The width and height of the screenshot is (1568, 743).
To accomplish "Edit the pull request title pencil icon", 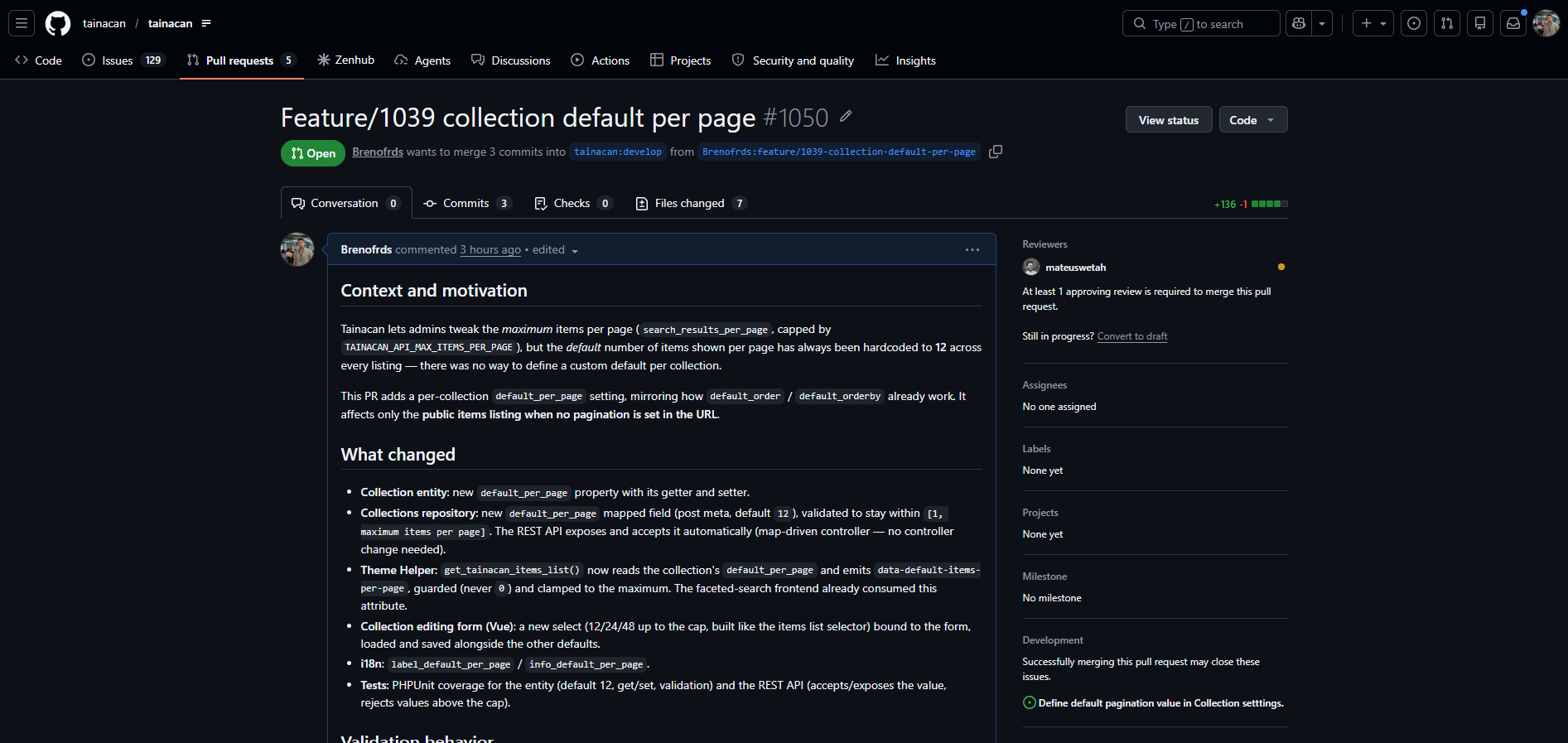I will point(846,116).
